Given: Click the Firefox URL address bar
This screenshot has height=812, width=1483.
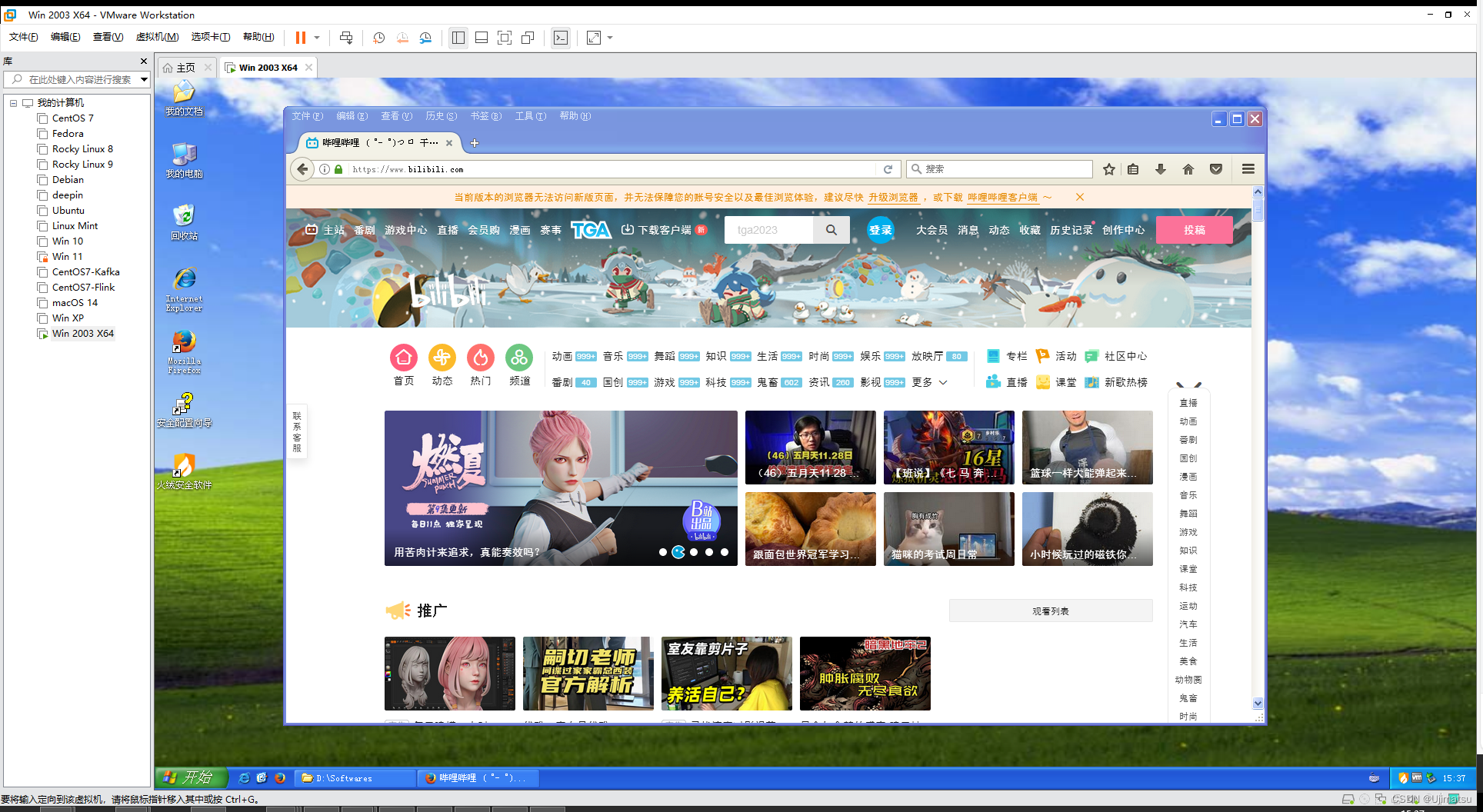Looking at the screenshot, I should (x=612, y=169).
